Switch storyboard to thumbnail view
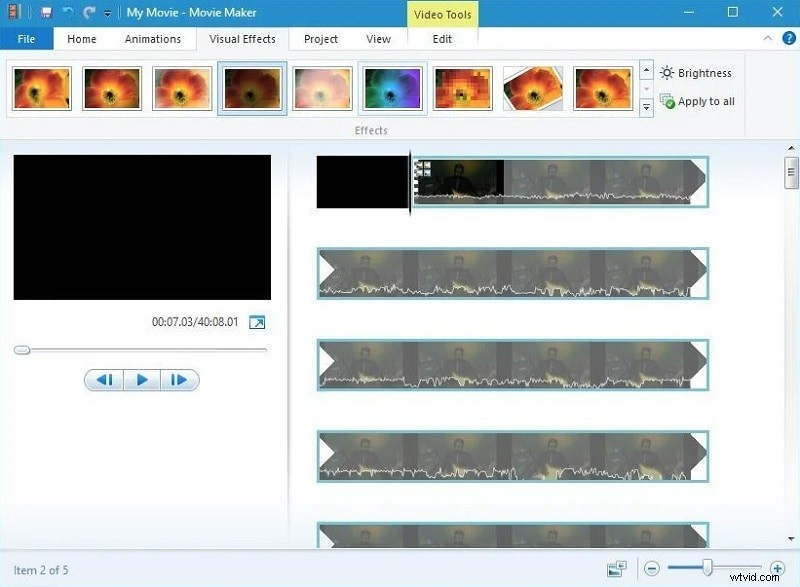This screenshot has width=800, height=587. click(x=616, y=567)
